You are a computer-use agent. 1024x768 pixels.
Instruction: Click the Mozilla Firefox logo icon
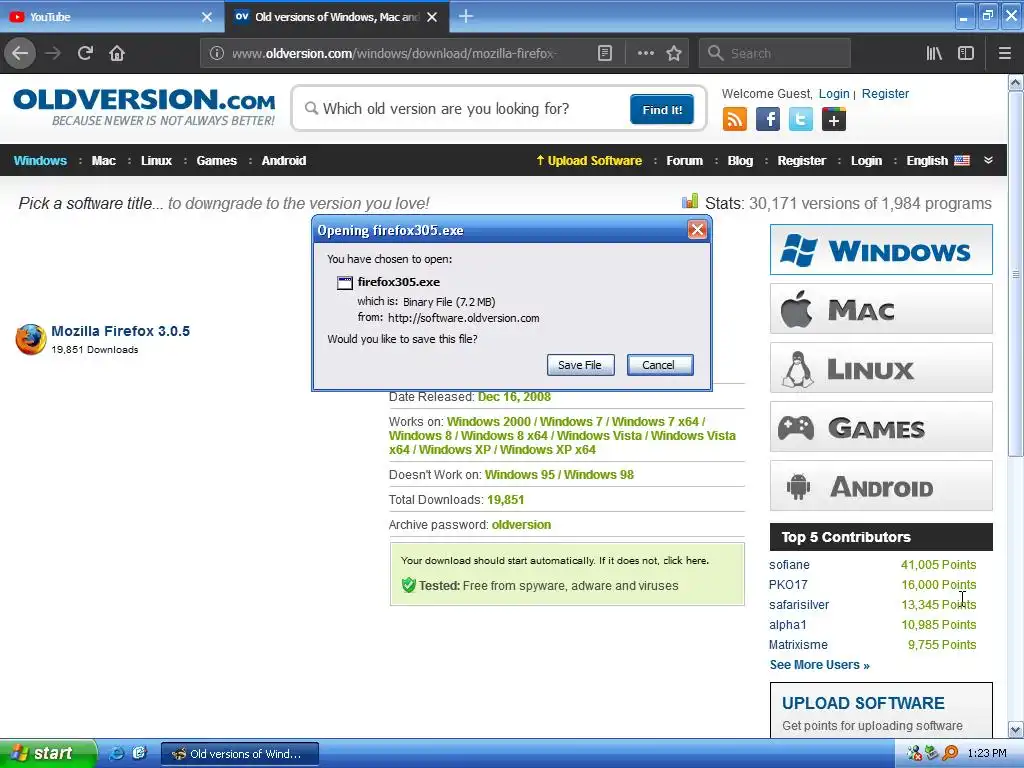[31, 339]
